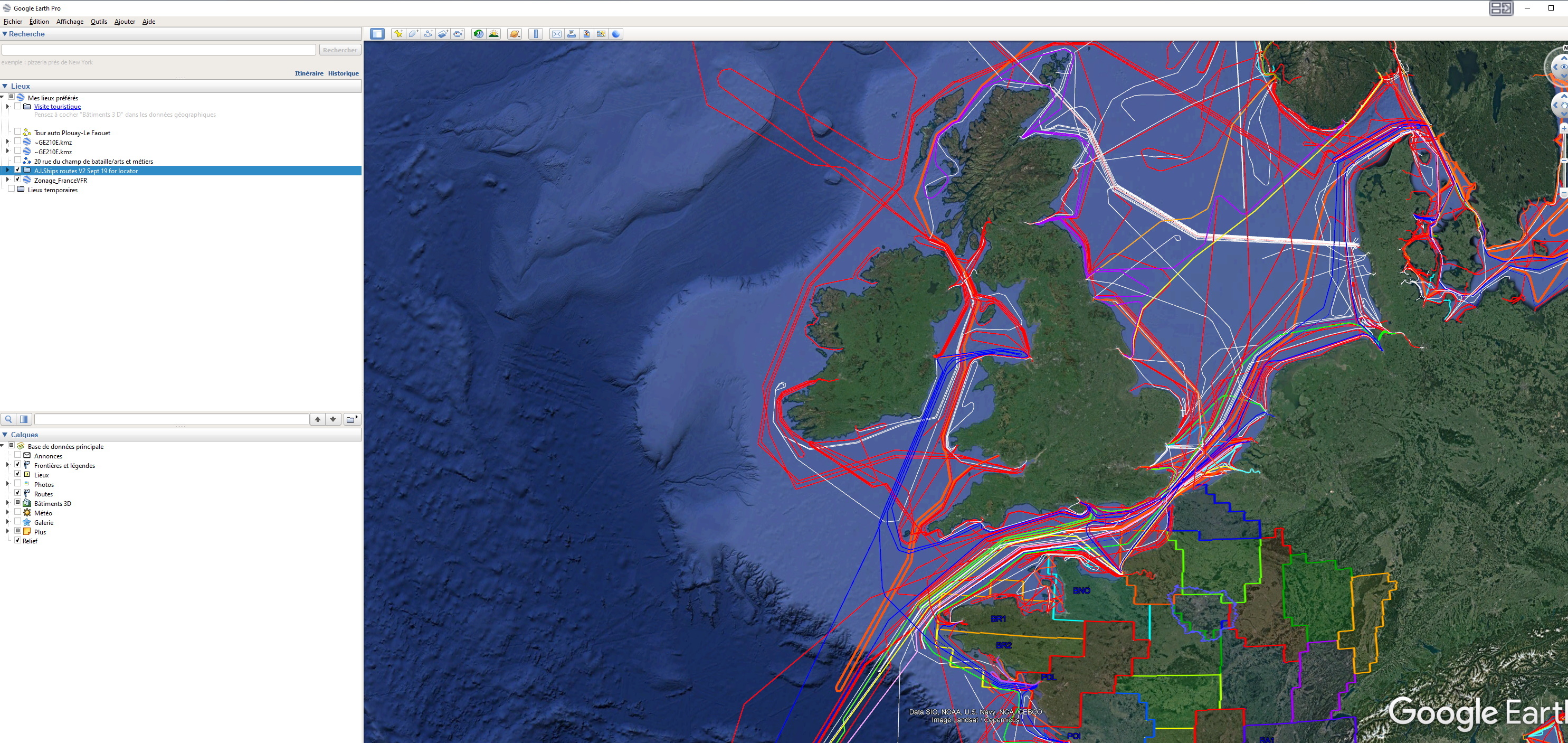Move item up with up arrow

(x=318, y=419)
